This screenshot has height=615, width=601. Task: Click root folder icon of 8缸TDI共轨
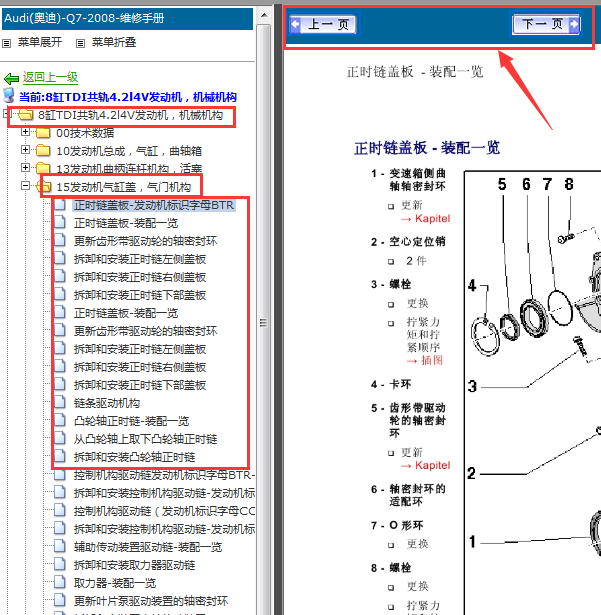click(25, 115)
